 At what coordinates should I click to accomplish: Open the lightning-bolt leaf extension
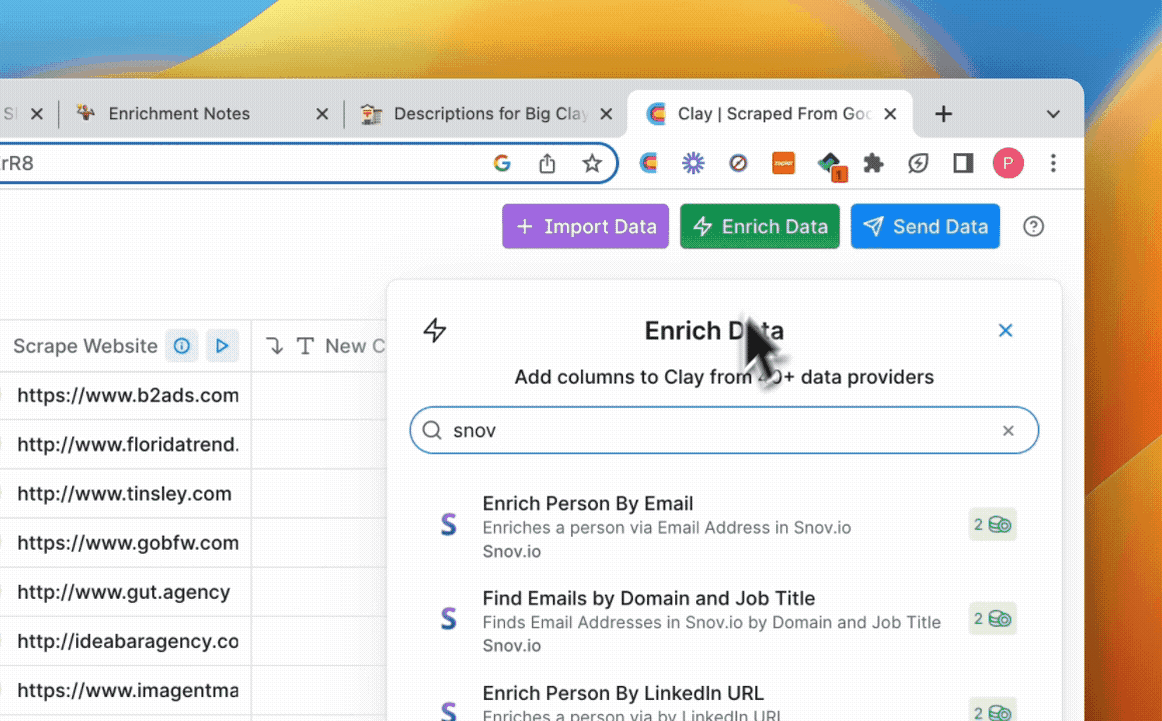tap(918, 163)
